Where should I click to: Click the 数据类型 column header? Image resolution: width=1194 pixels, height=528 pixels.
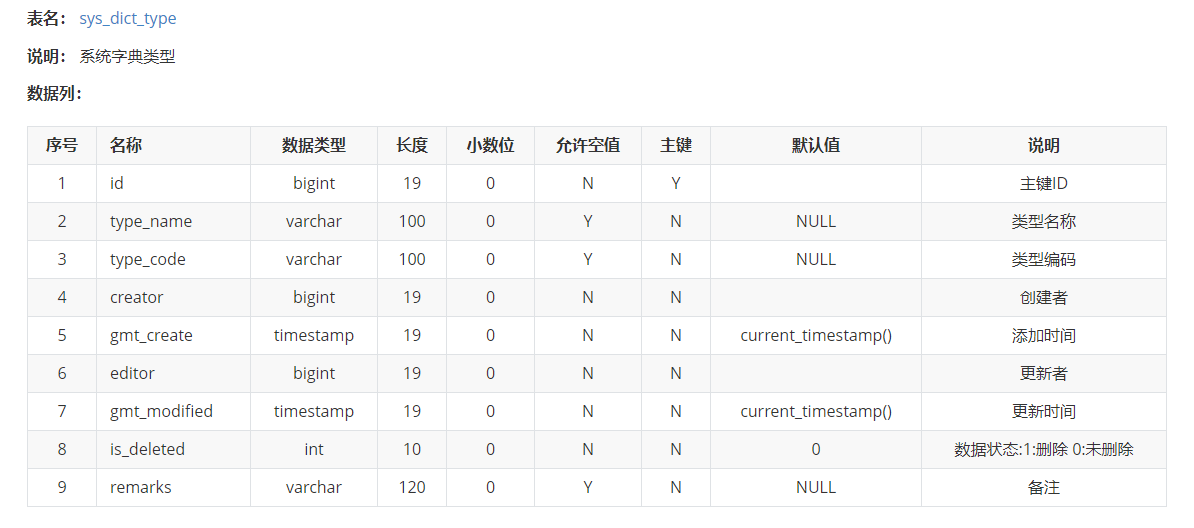pos(314,146)
